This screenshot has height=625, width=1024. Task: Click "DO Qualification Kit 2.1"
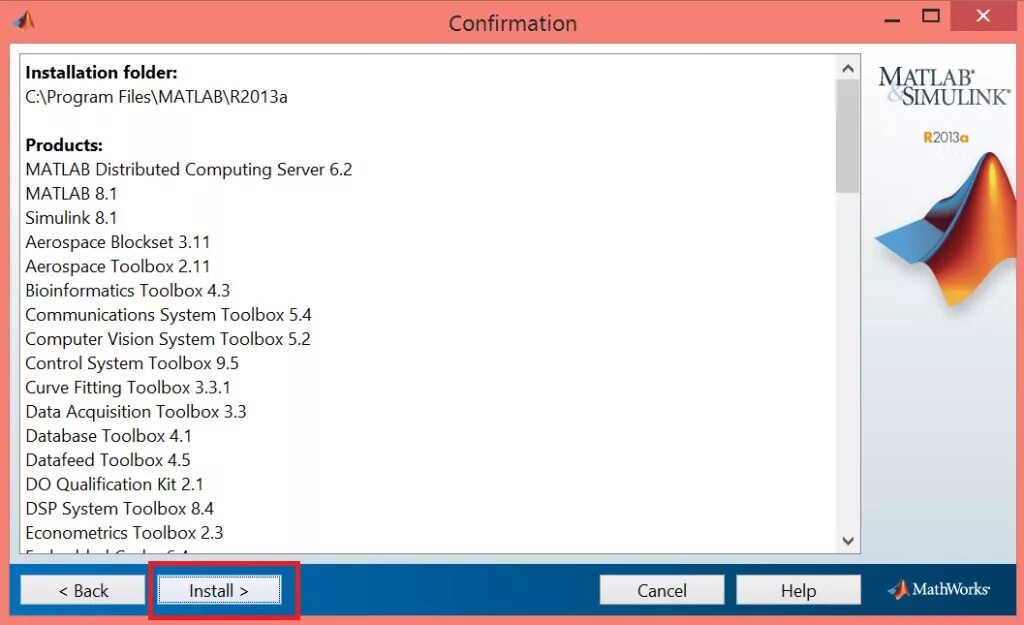[114, 484]
